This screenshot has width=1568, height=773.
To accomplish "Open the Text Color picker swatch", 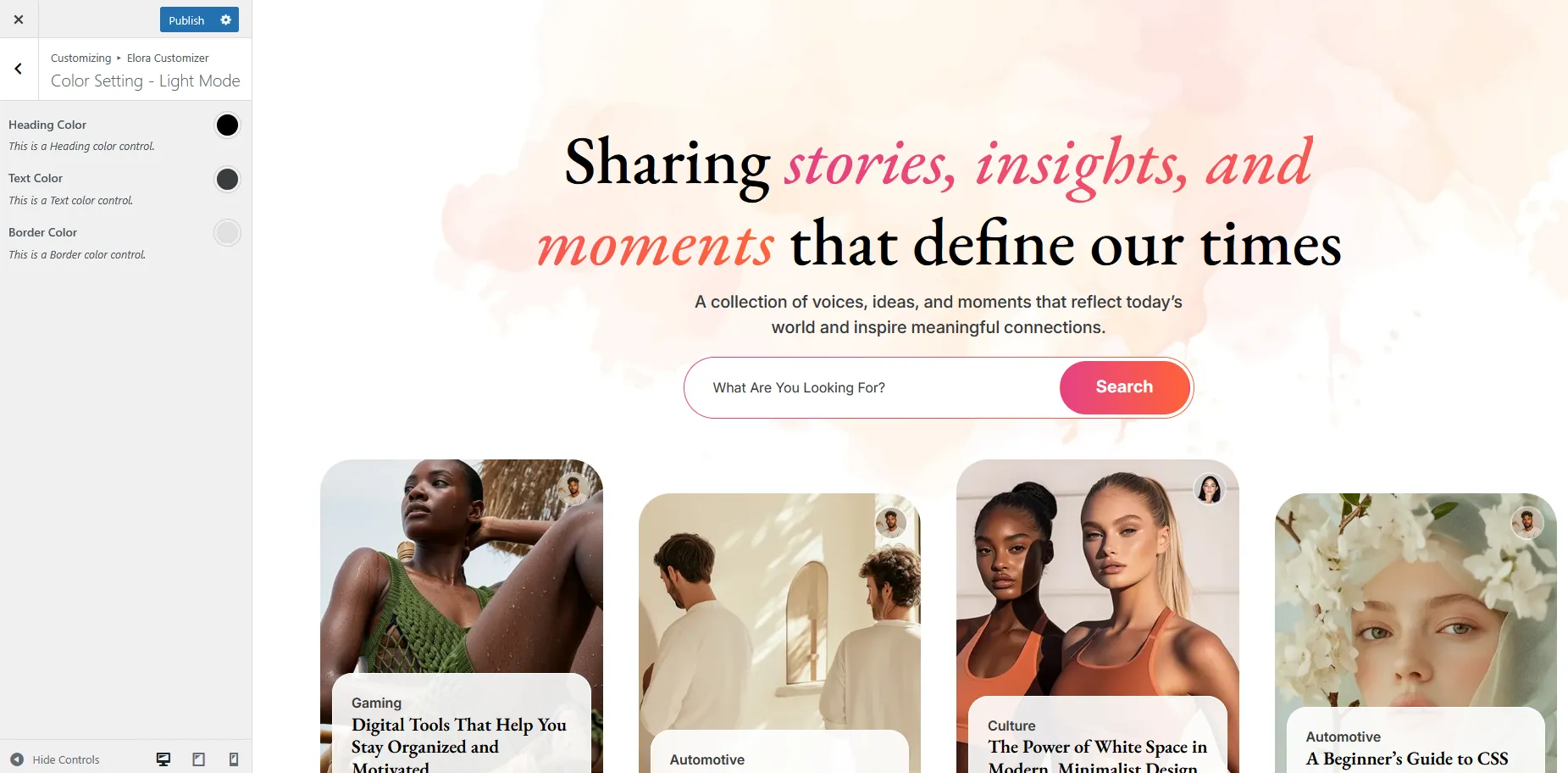I will coord(227,180).
